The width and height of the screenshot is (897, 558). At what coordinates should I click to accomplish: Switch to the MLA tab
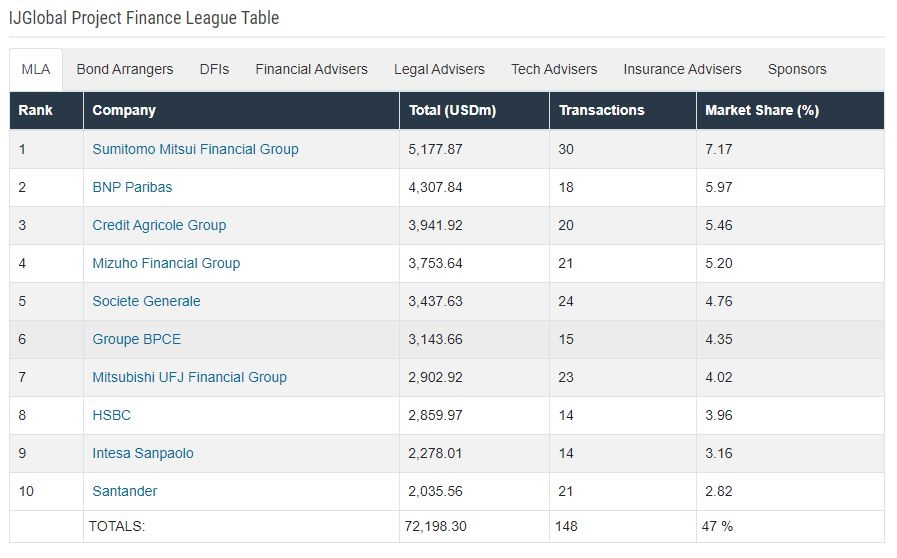coord(35,69)
